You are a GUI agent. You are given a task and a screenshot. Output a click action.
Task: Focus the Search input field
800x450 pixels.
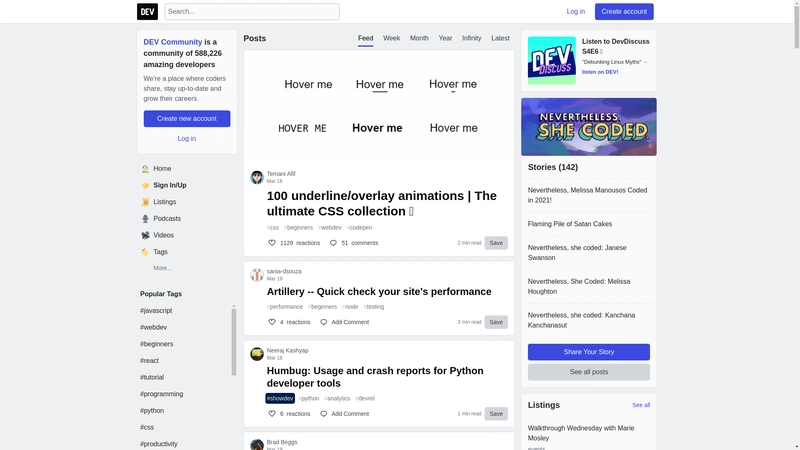pyautogui.click(x=252, y=11)
